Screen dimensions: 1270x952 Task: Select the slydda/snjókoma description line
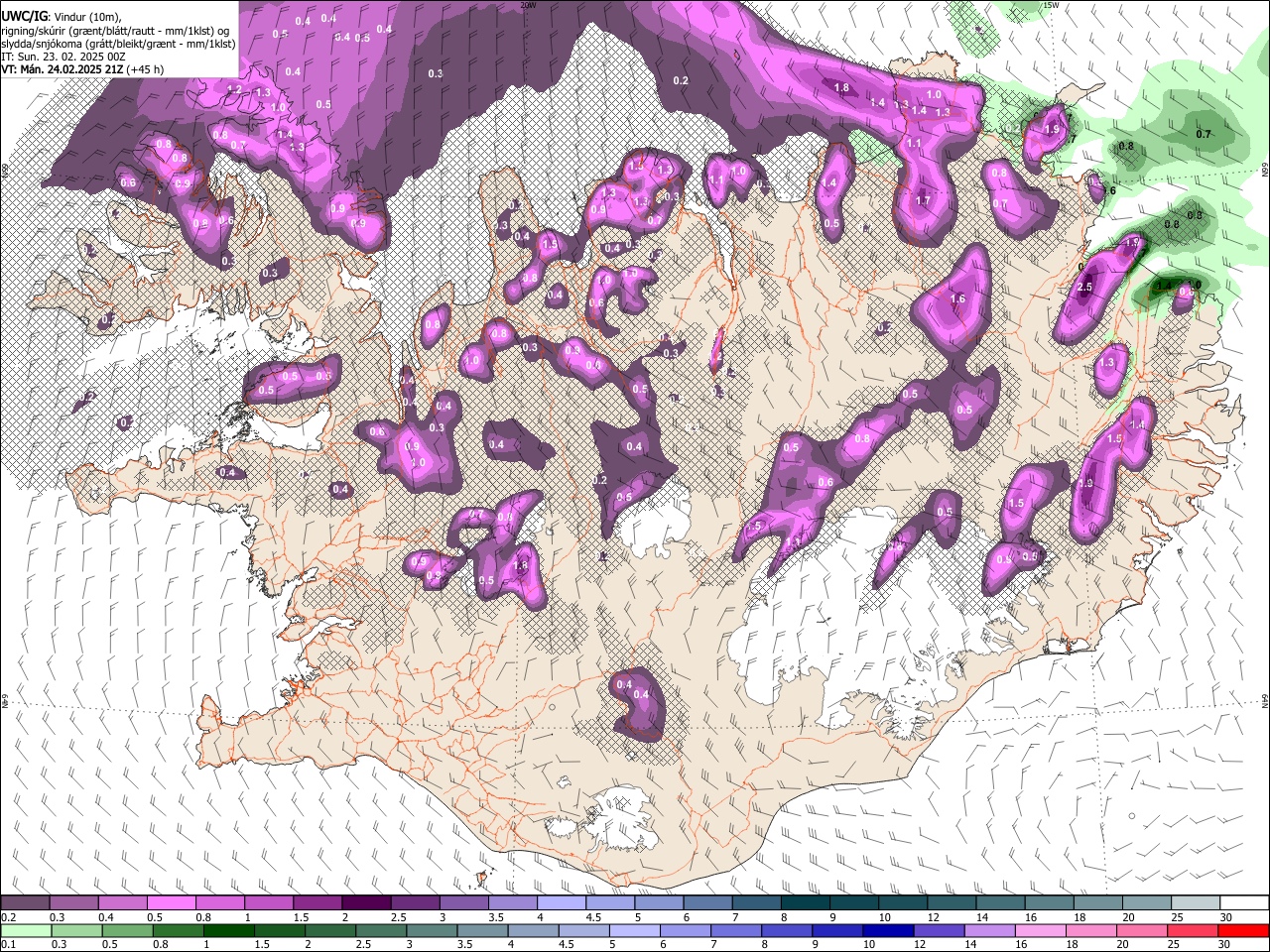pos(118,44)
